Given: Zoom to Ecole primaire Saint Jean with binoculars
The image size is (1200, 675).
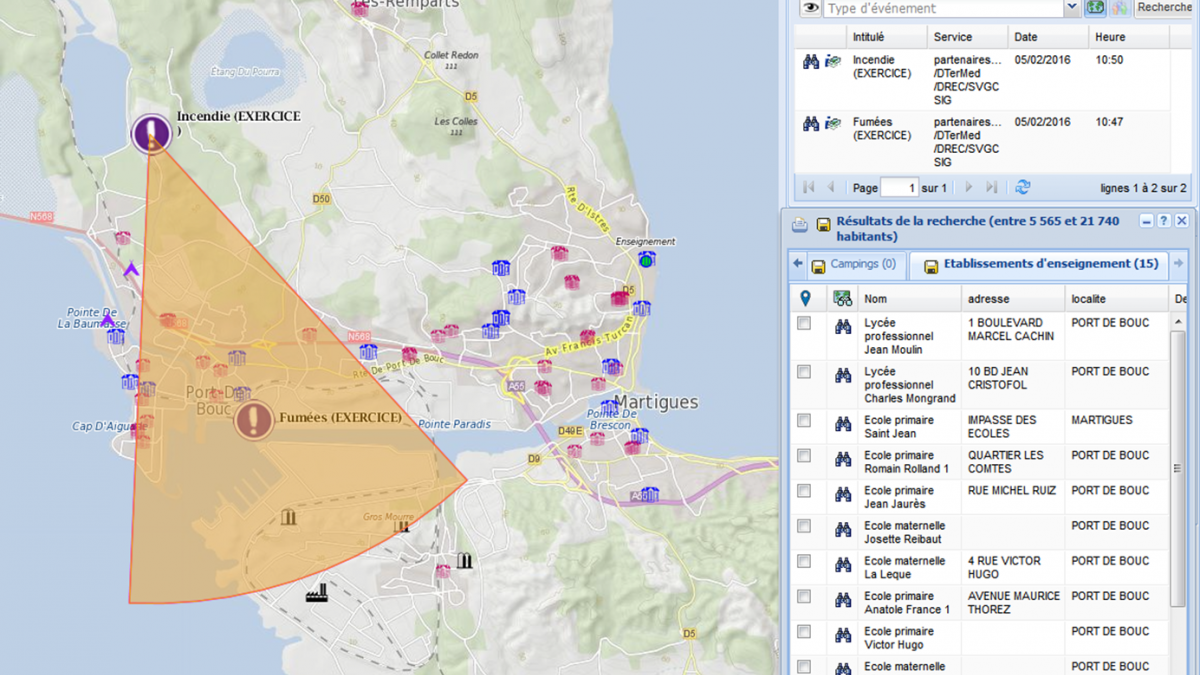Looking at the screenshot, I should point(843,424).
